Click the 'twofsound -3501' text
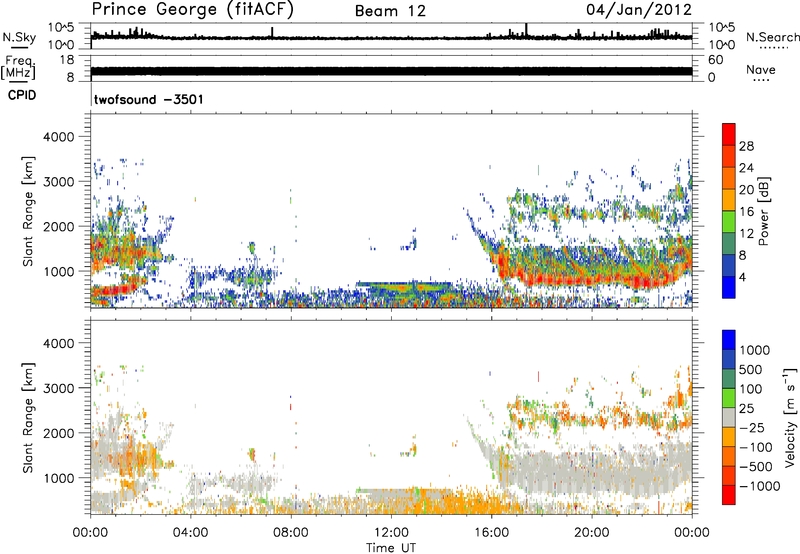Screen dimensions: 800x554 (x=148, y=99)
